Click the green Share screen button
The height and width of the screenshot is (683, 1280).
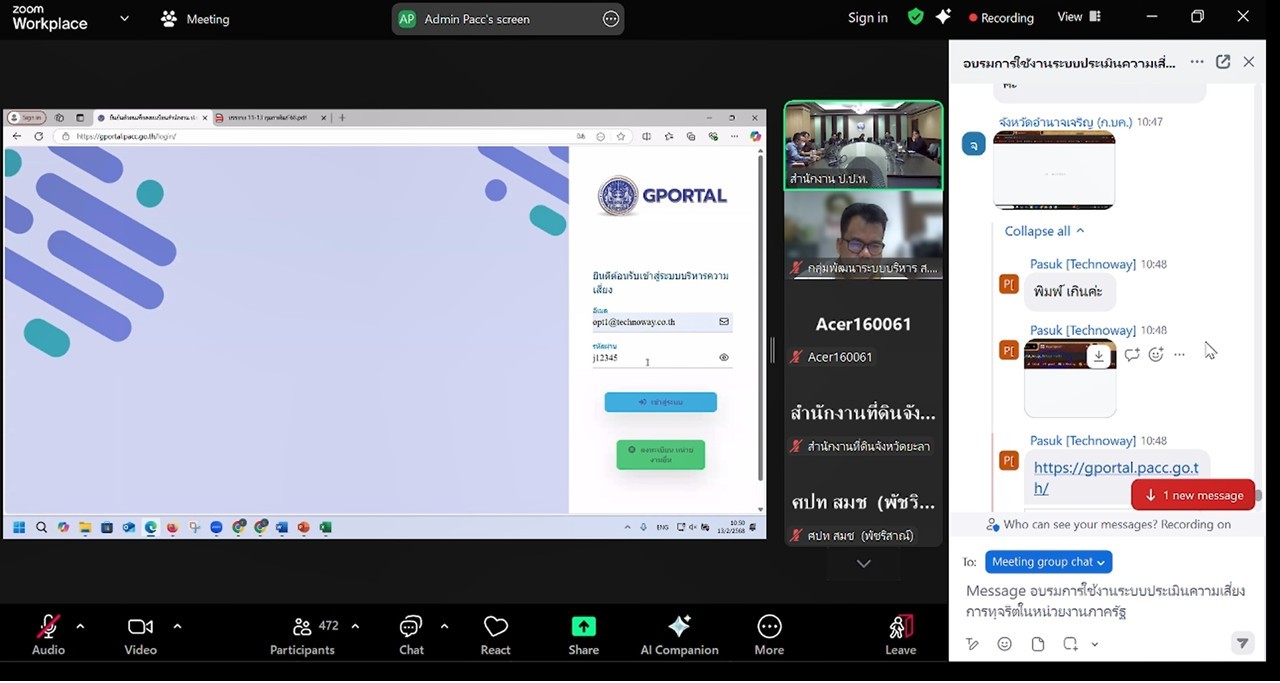point(584,636)
